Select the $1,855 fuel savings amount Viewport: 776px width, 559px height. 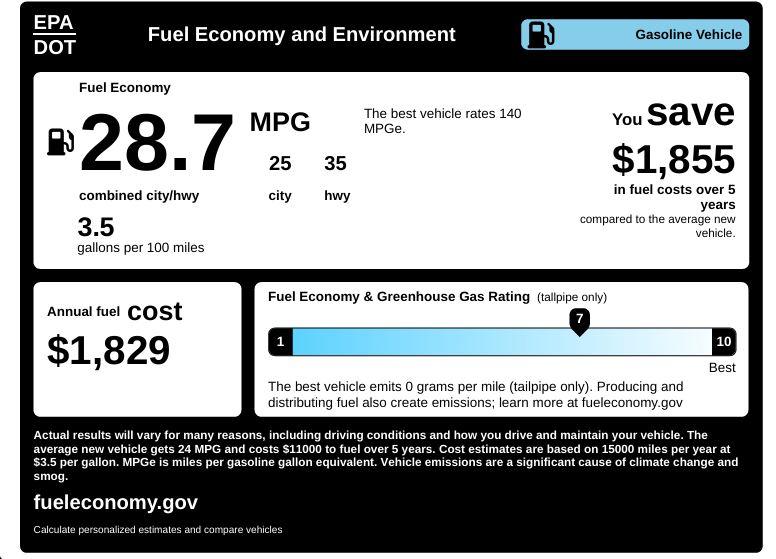[673, 160]
